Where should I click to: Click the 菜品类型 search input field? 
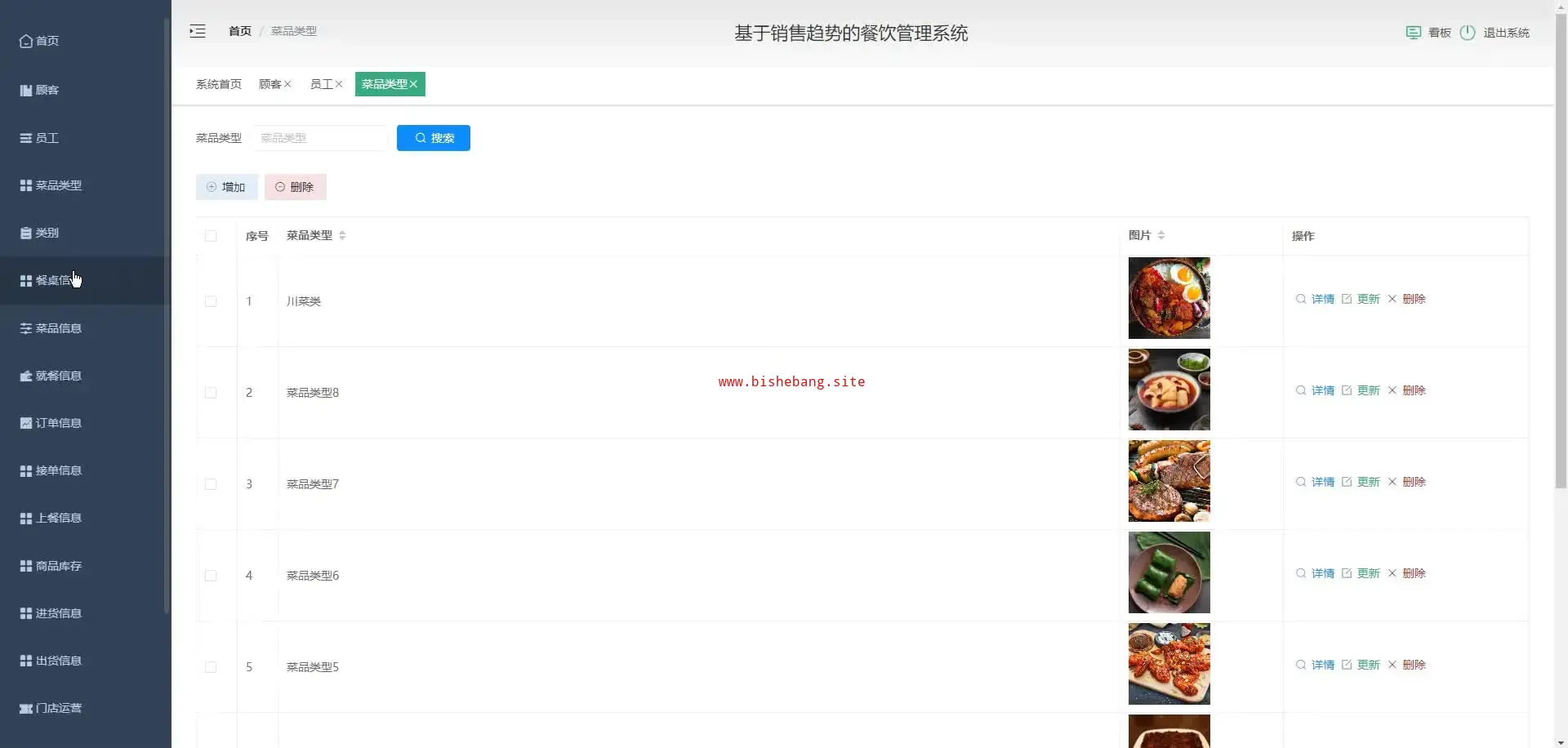click(x=320, y=138)
